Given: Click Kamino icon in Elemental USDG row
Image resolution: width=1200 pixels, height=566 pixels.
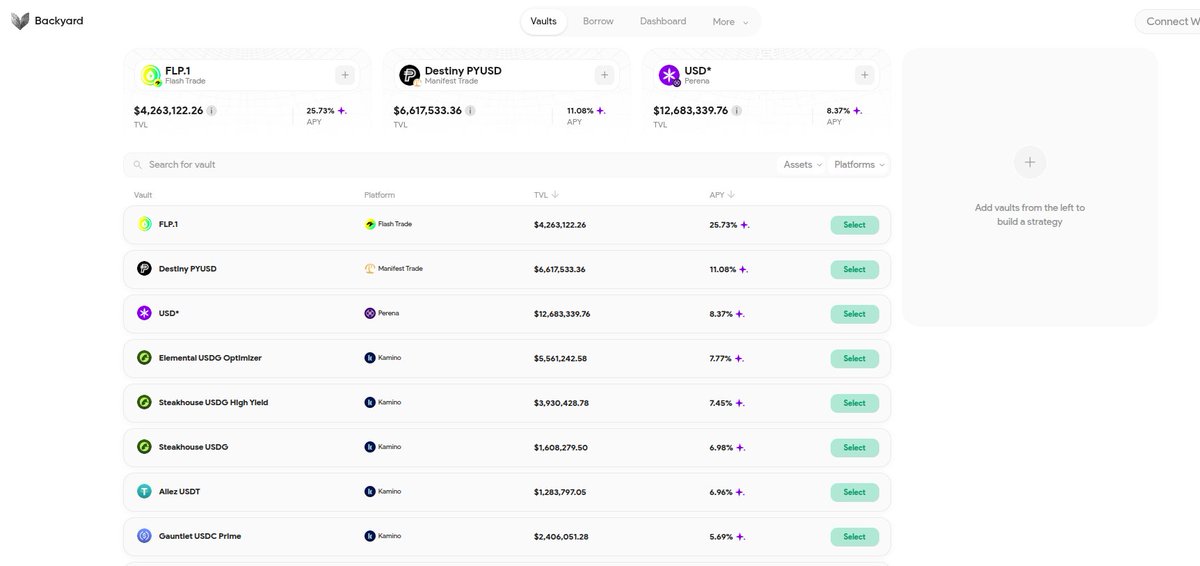Looking at the screenshot, I should point(370,358).
